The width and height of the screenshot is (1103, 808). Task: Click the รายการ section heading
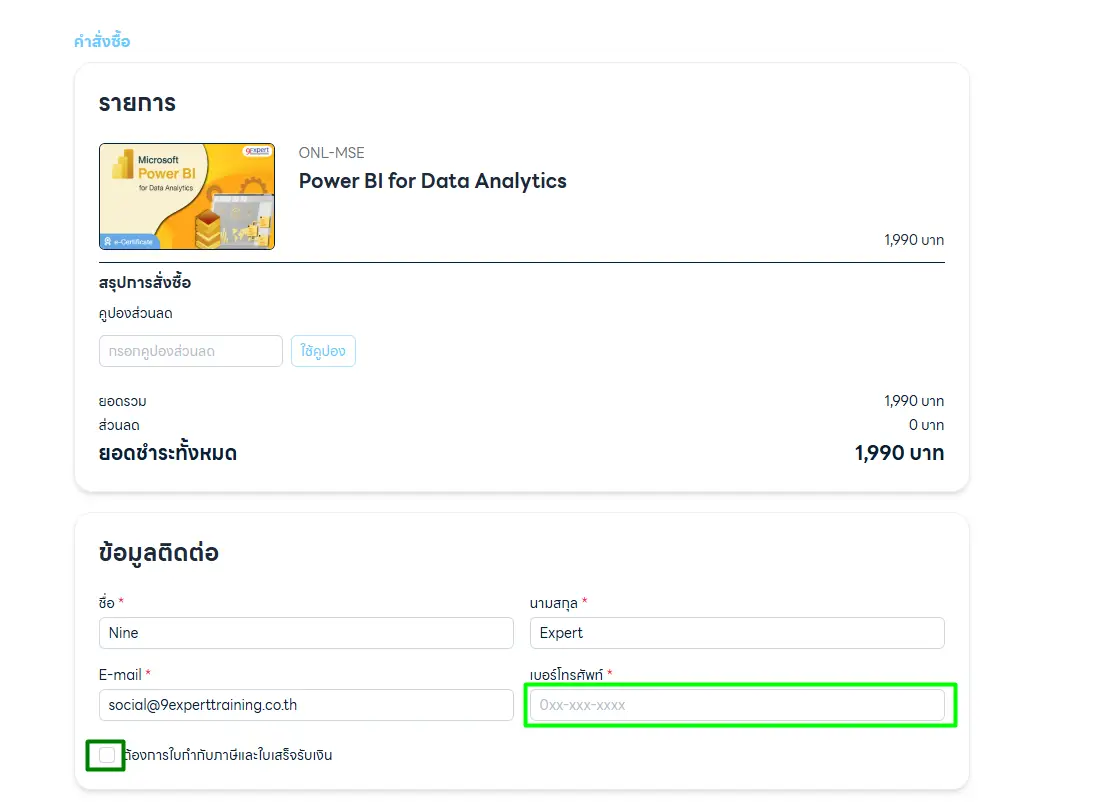tap(137, 103)
